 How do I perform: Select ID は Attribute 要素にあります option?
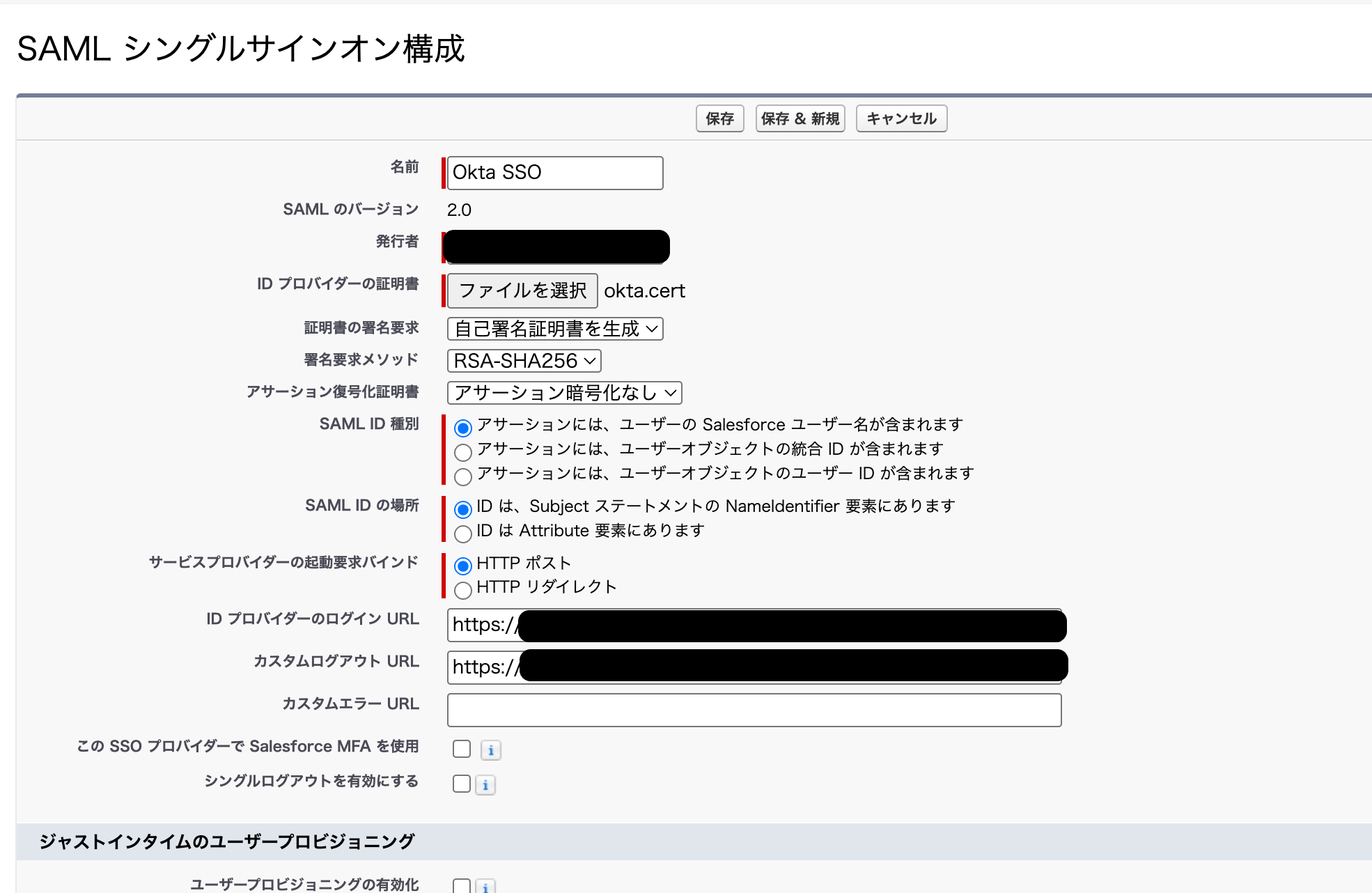[462, 534]
